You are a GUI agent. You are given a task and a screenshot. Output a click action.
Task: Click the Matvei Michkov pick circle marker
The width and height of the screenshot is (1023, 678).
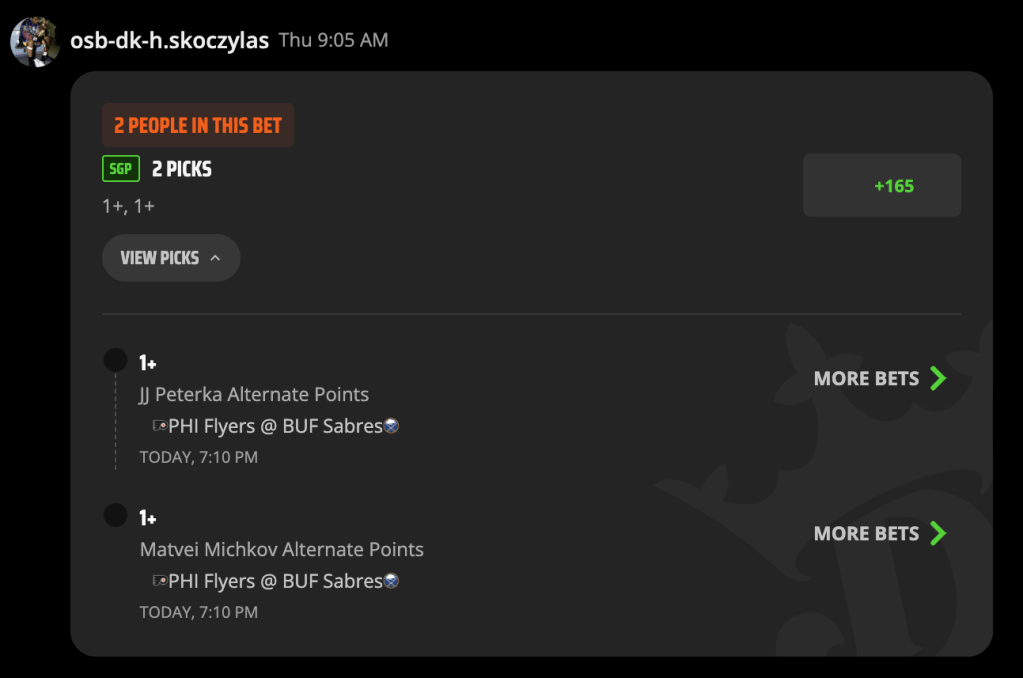(x=115, y=515)
